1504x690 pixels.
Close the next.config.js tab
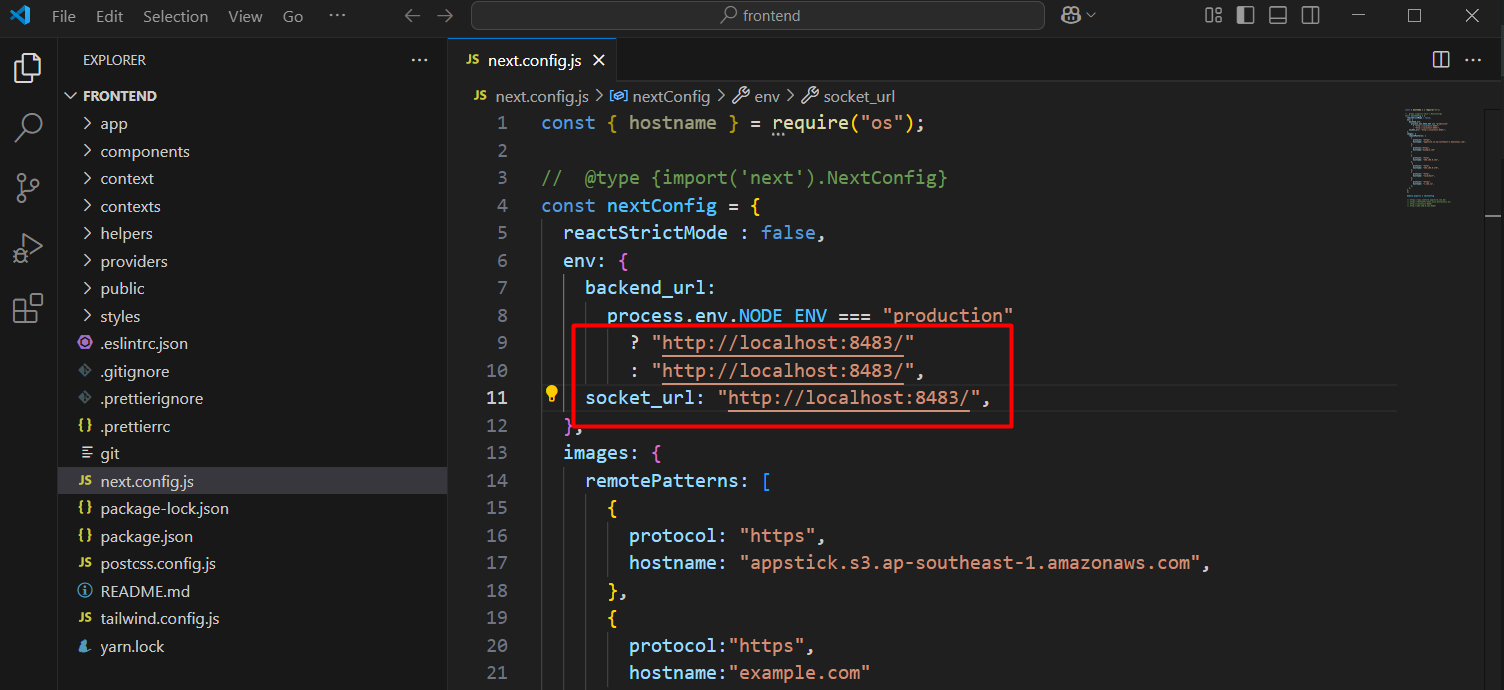[599, 61]
